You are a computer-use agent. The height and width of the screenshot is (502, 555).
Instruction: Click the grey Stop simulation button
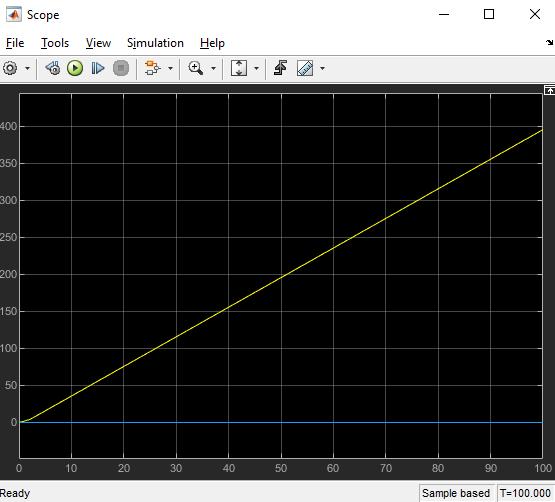click(x=121, y=68)
